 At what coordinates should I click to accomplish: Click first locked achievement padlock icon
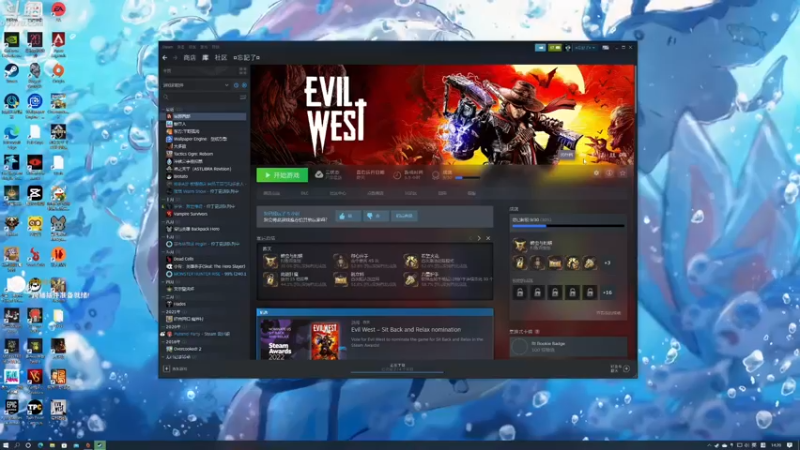pyautogui.click(x=520, y=292)
